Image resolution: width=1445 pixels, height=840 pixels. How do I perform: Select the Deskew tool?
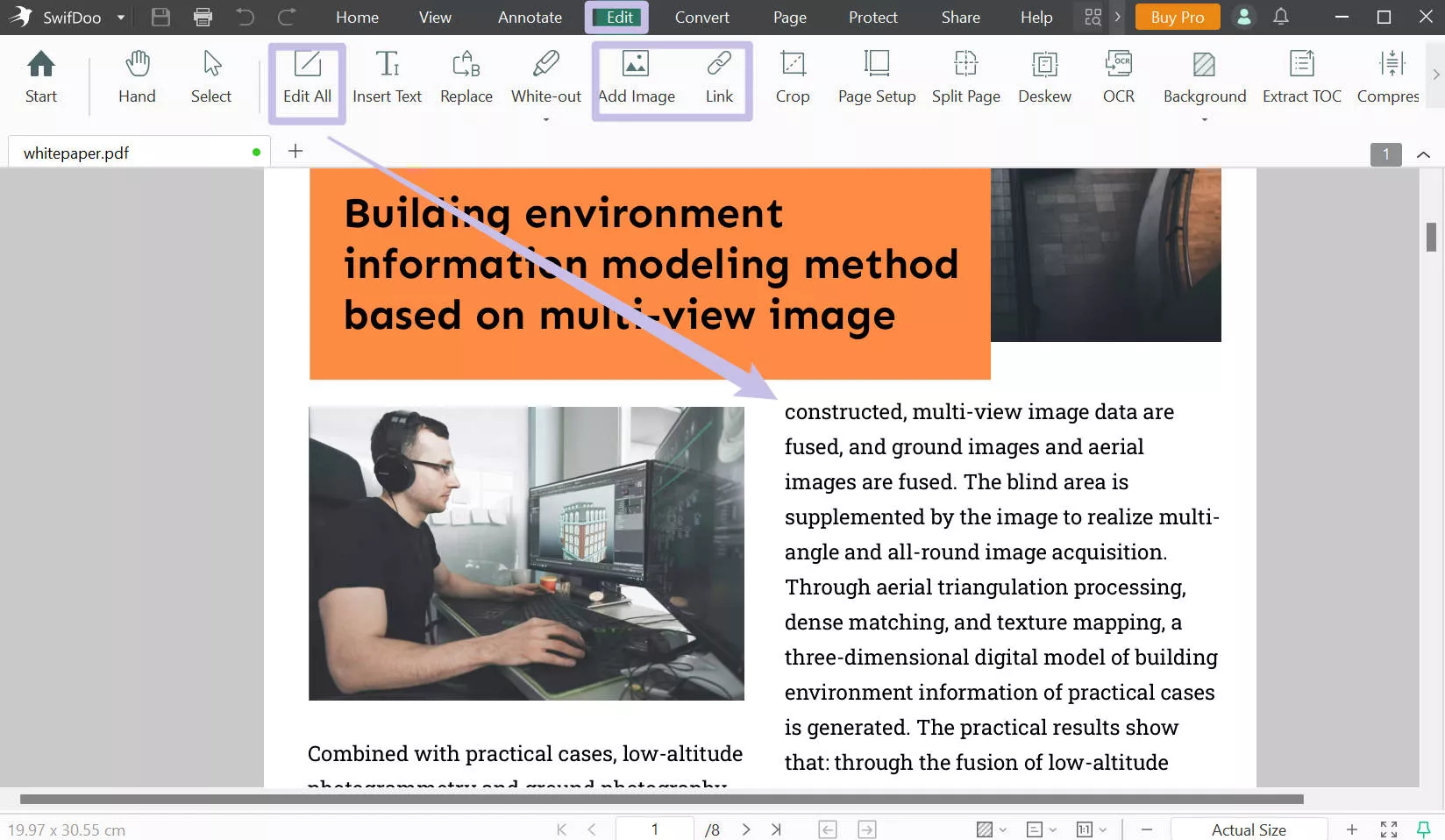pos(1044,77)
